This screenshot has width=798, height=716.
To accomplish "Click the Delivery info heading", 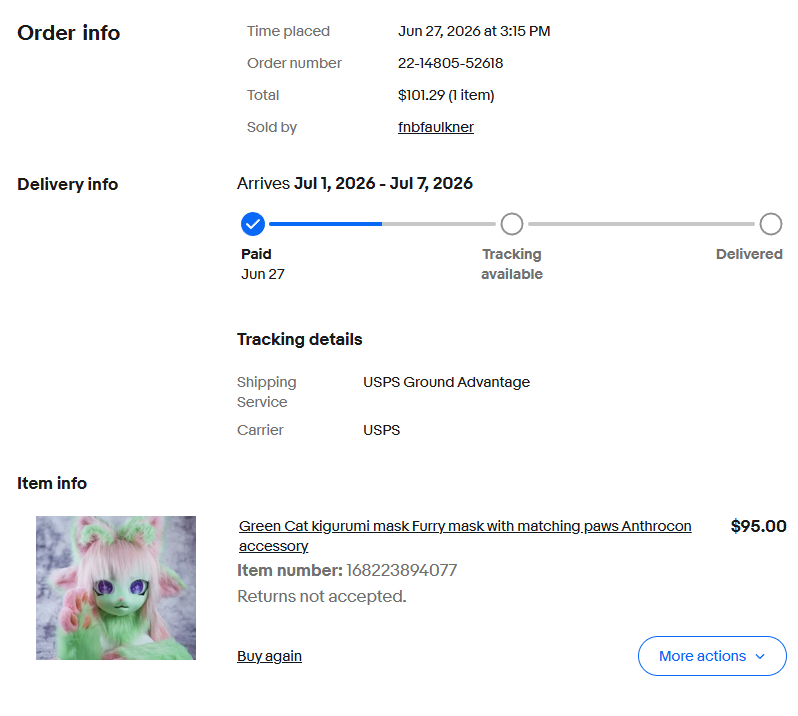I will point(68,184).
